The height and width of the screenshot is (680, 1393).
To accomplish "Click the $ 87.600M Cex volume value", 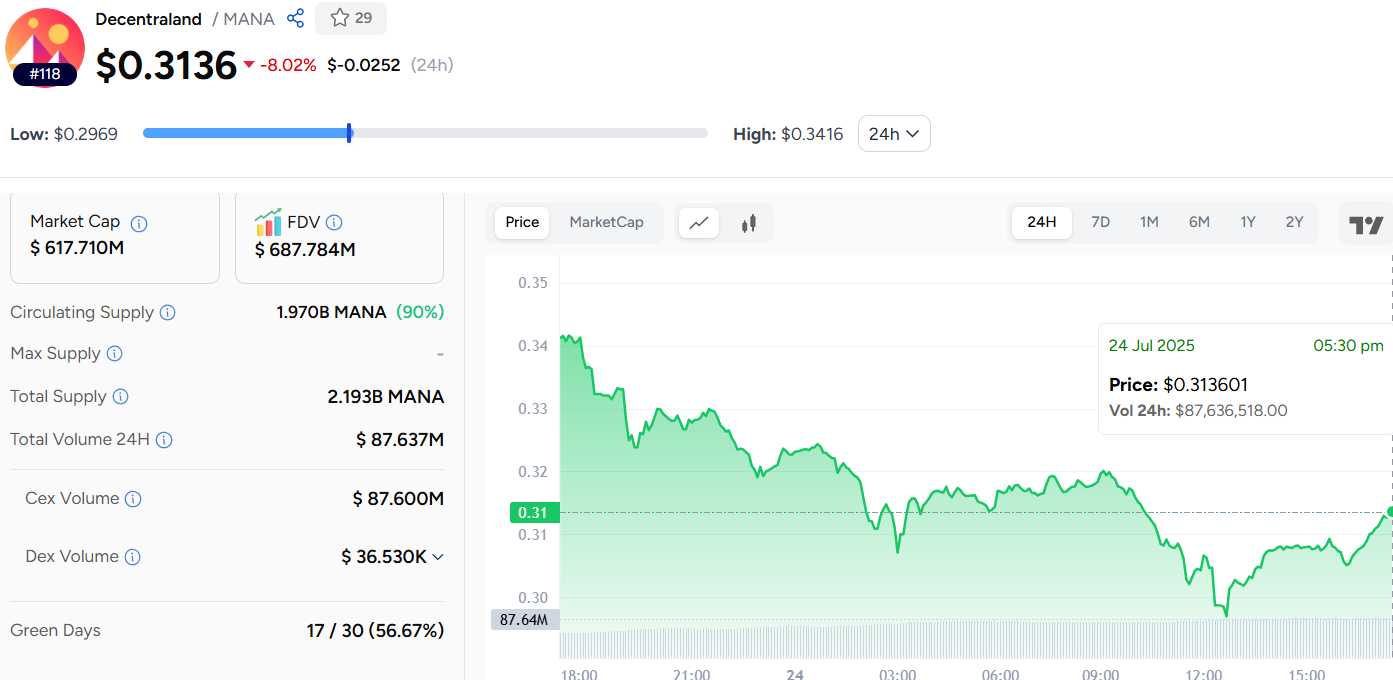I will click(398, 499).
